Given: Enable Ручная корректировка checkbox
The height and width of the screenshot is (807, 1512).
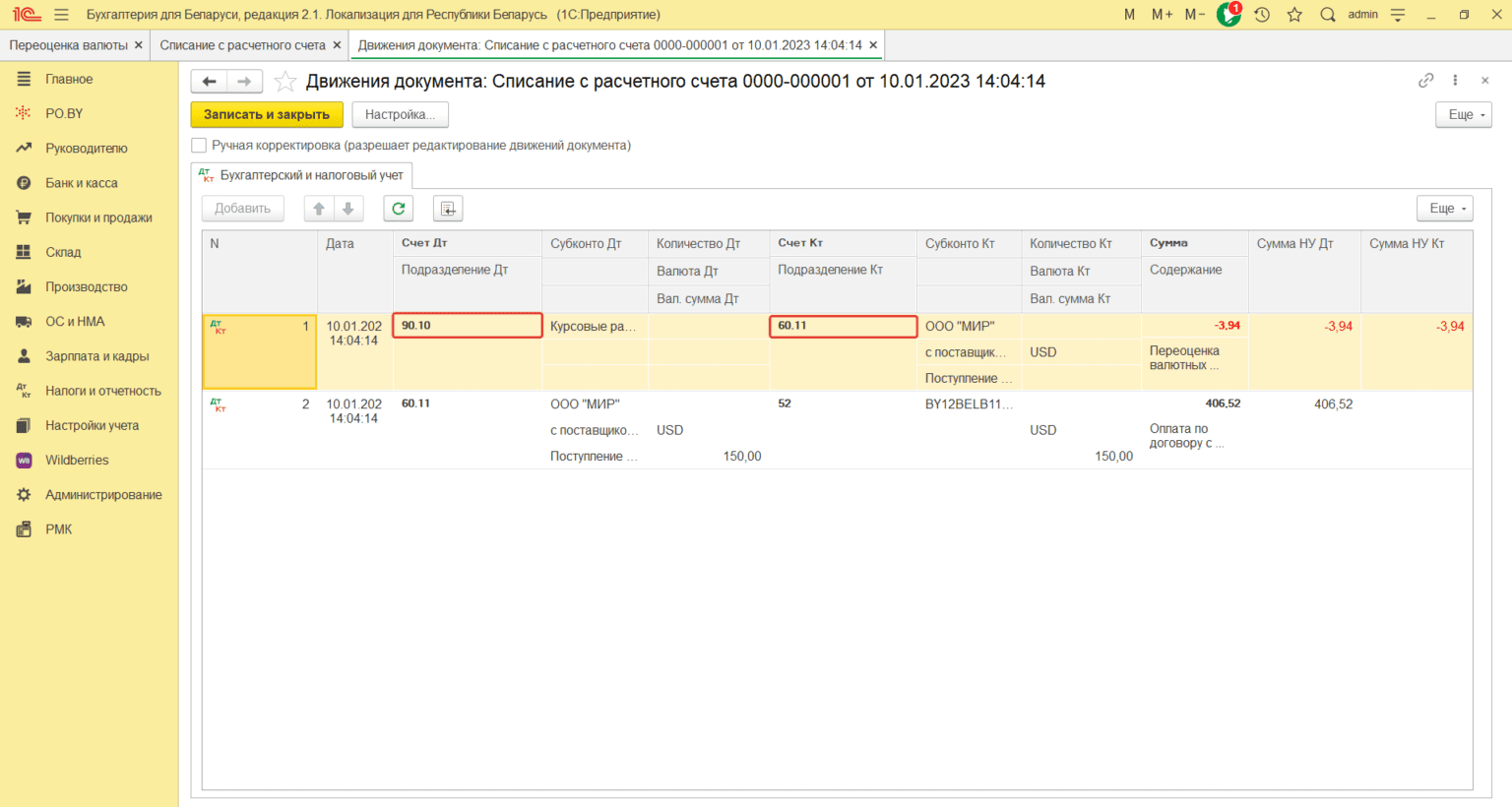Looking at the screenshot, I should 199,146.
